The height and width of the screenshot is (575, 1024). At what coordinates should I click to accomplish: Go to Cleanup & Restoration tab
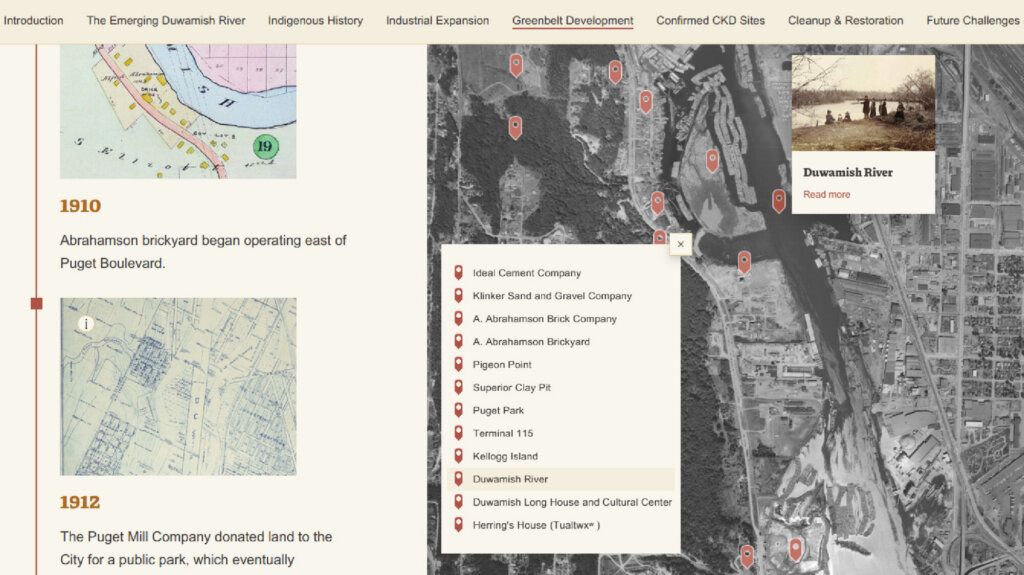pos(846,20)
